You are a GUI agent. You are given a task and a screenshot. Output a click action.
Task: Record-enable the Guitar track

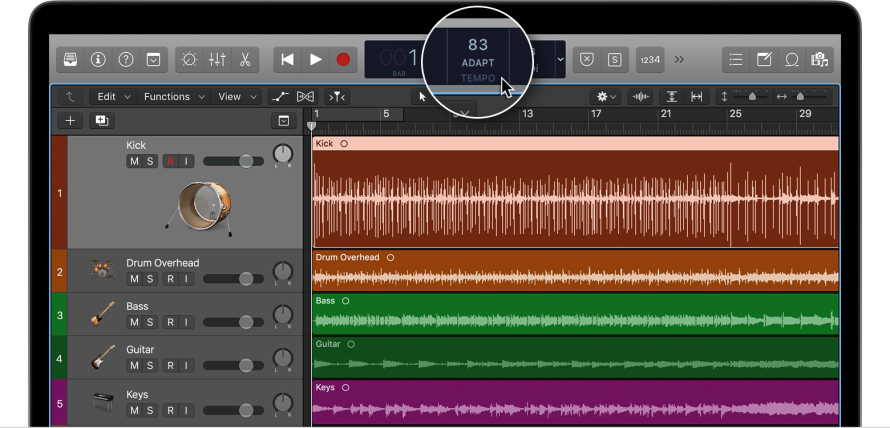tap(170, 366)
